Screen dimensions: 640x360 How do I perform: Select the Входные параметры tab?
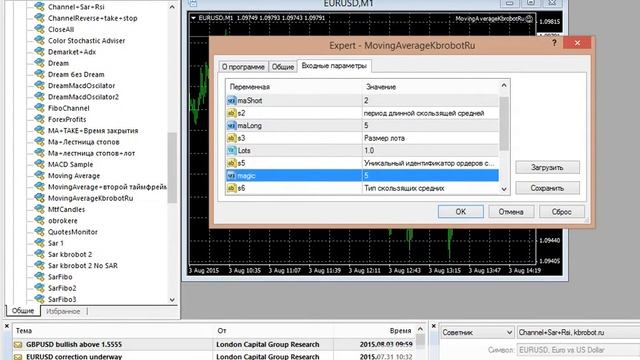(x=334, y=66)
